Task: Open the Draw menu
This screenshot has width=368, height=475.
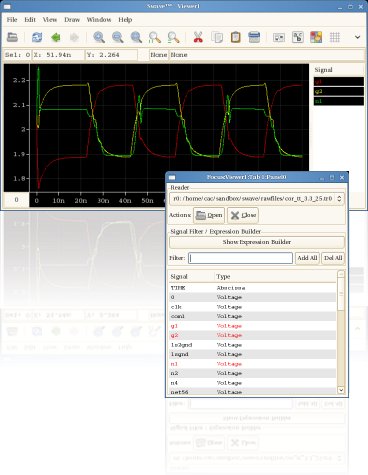Action: pyautogui.click(x=72, y=20)
